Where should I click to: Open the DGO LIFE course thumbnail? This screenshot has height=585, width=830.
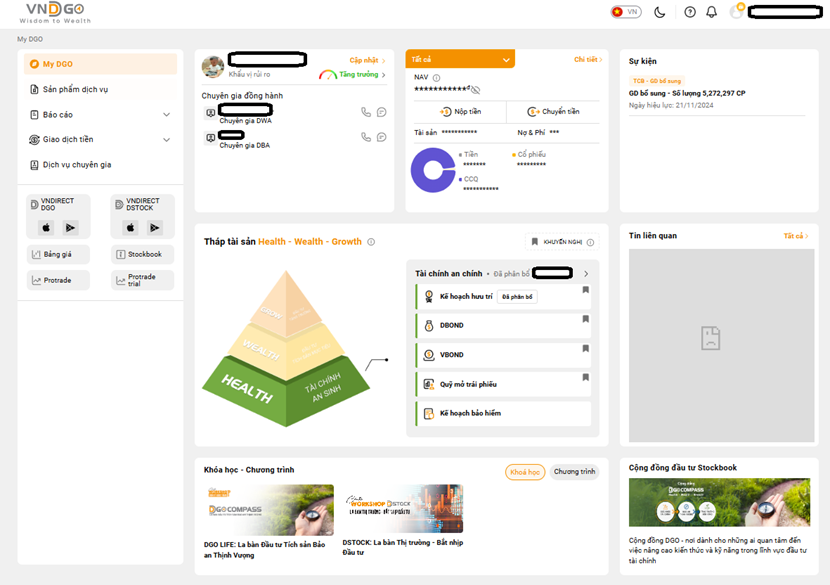coord(269,510)
